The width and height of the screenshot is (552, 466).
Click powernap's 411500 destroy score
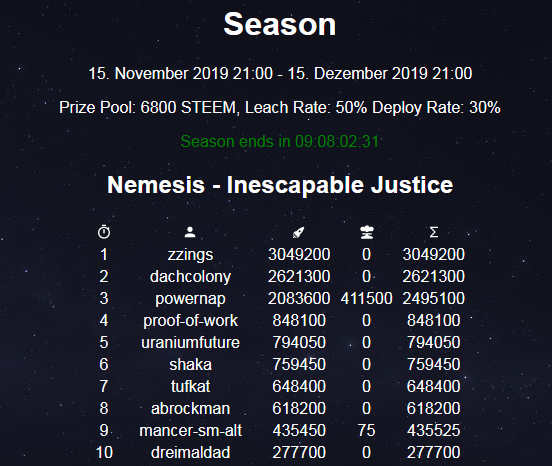pyautogui.click(x=366, y=299)
